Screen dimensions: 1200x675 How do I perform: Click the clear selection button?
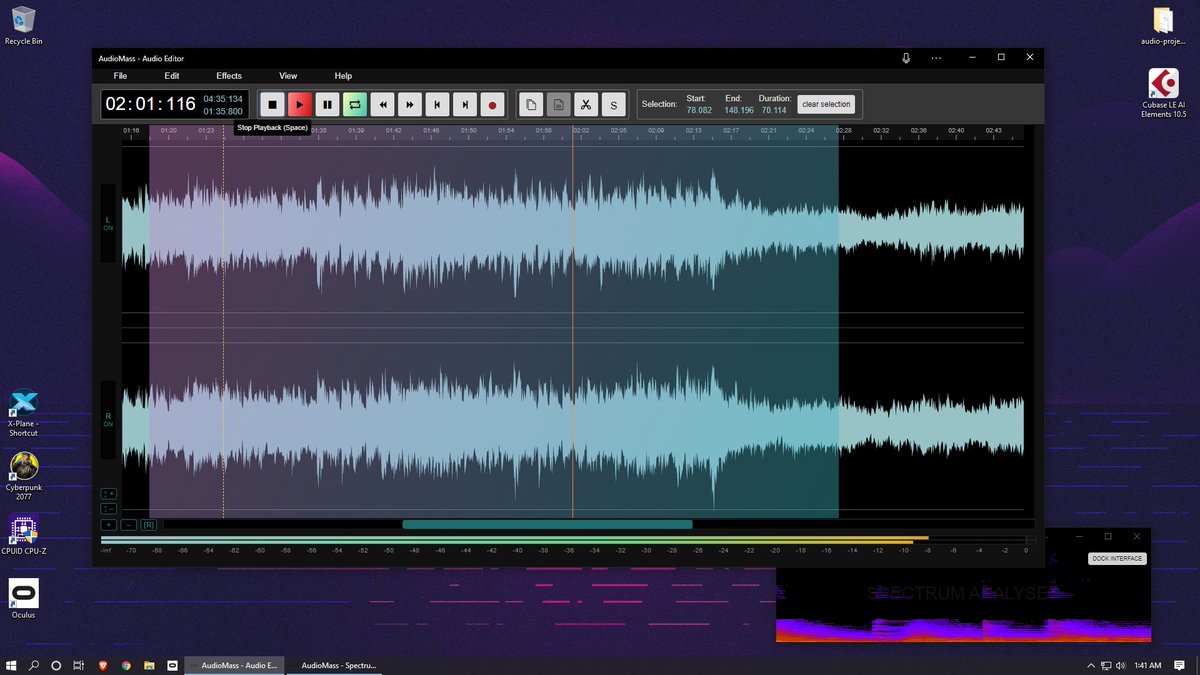tap(826, 103)
